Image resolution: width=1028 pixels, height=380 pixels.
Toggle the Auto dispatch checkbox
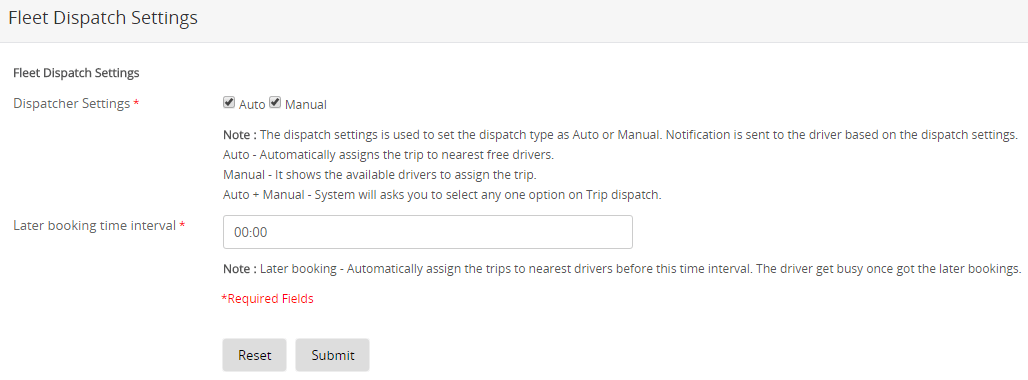coord(229,102)
